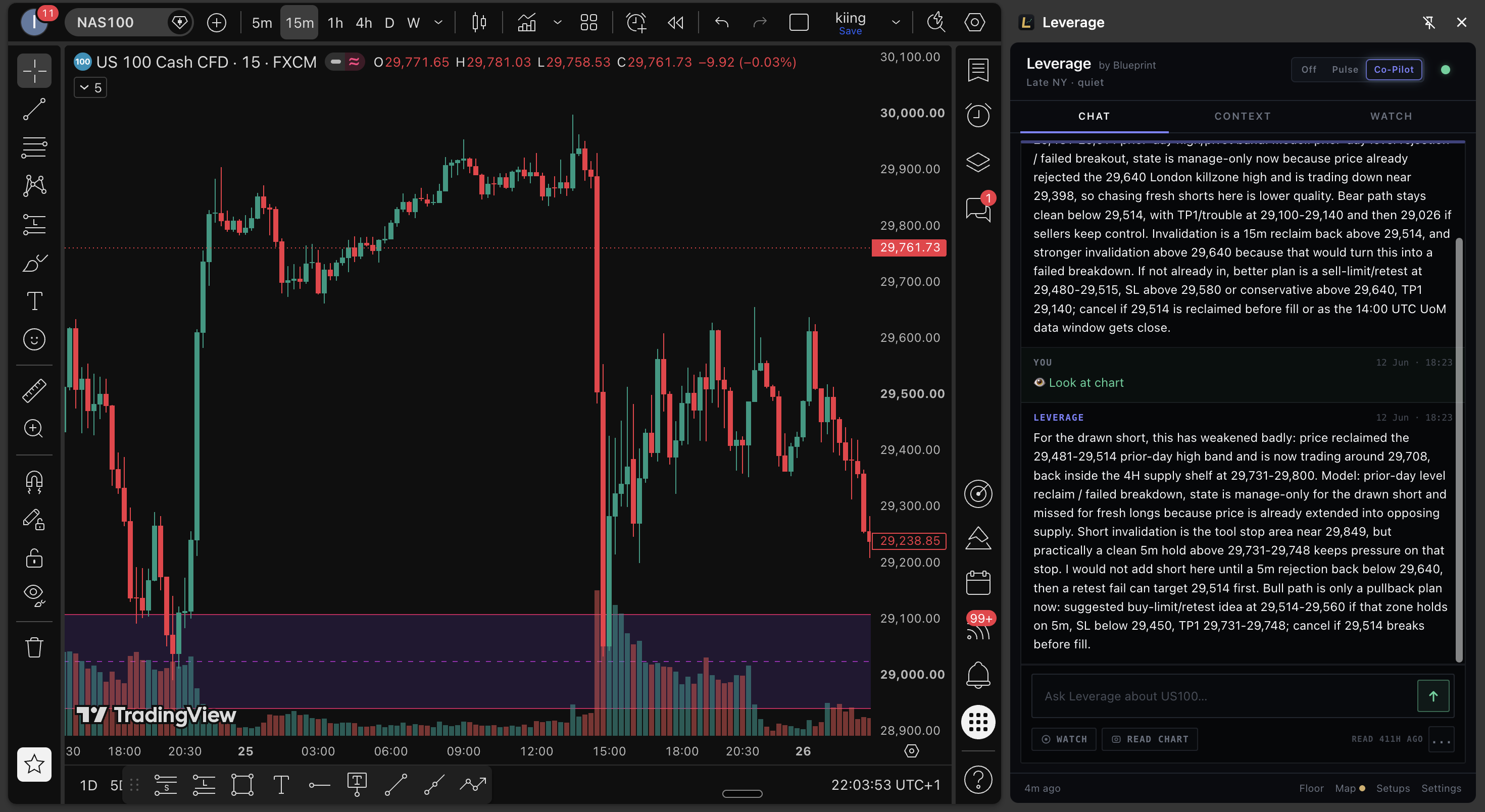Open the indicators menu
The width and height of the screenshot is (1485, 812).
(x=527, y=23)
